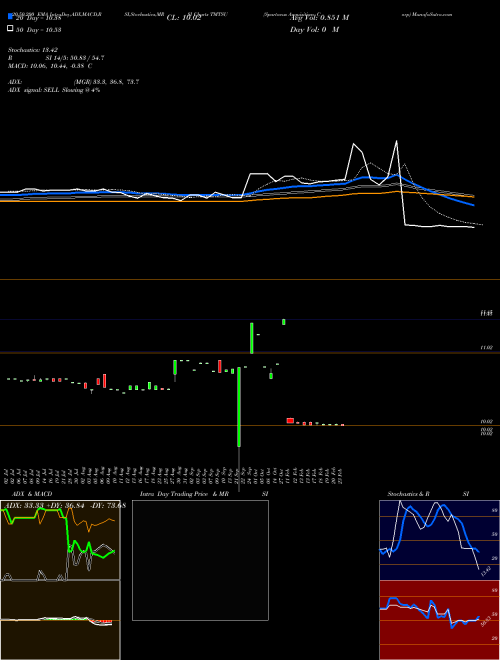Click the 'Intra Day Trading Price & MR' heading
Viewport: 500px width, 660px height.
click(x=184, y=494)
